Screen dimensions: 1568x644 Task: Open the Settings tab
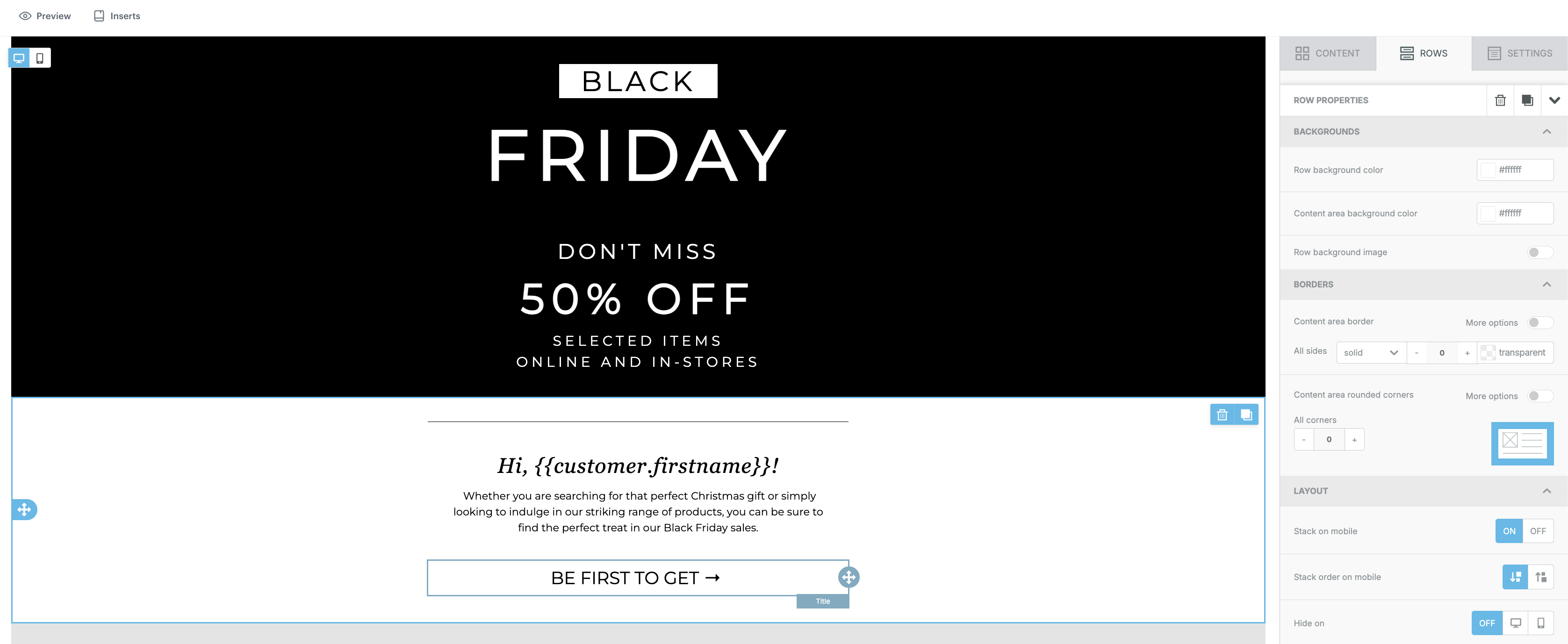[1519, 54]
